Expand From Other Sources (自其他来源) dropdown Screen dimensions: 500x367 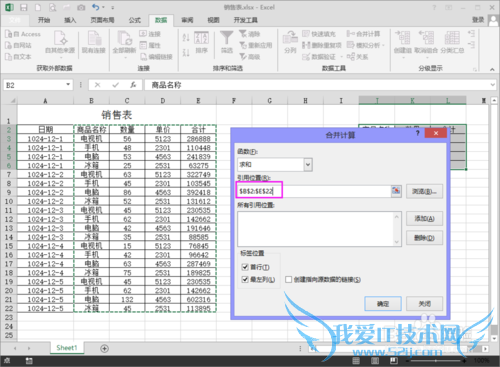point(60,58)
